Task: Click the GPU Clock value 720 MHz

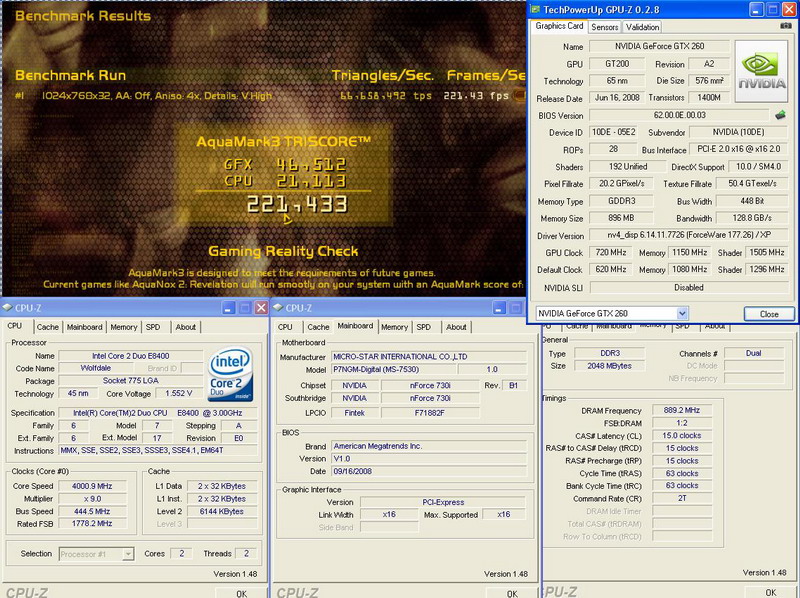Action: pyautogui.click(x=610, y=252)
